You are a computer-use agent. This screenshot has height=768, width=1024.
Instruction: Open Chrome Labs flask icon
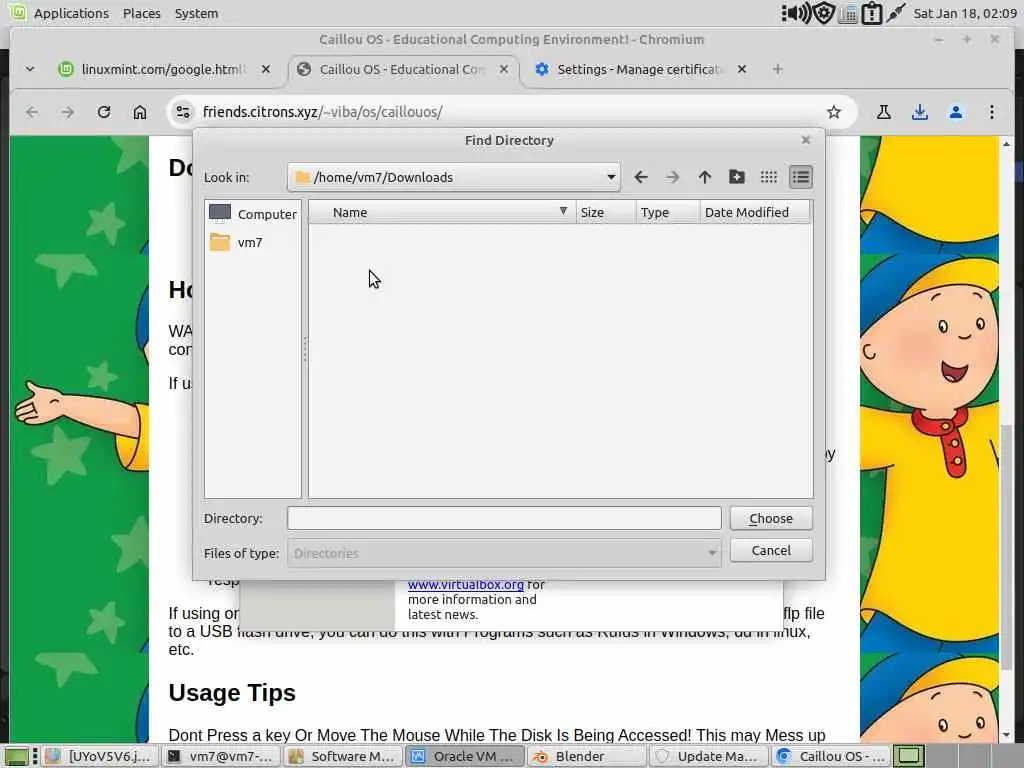click(884, 112)
